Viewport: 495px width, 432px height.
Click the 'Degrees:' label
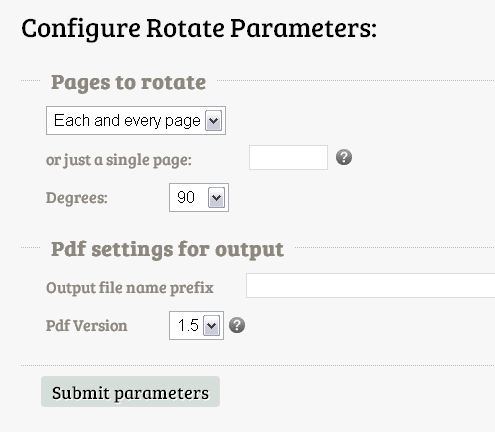coord(77,198)
